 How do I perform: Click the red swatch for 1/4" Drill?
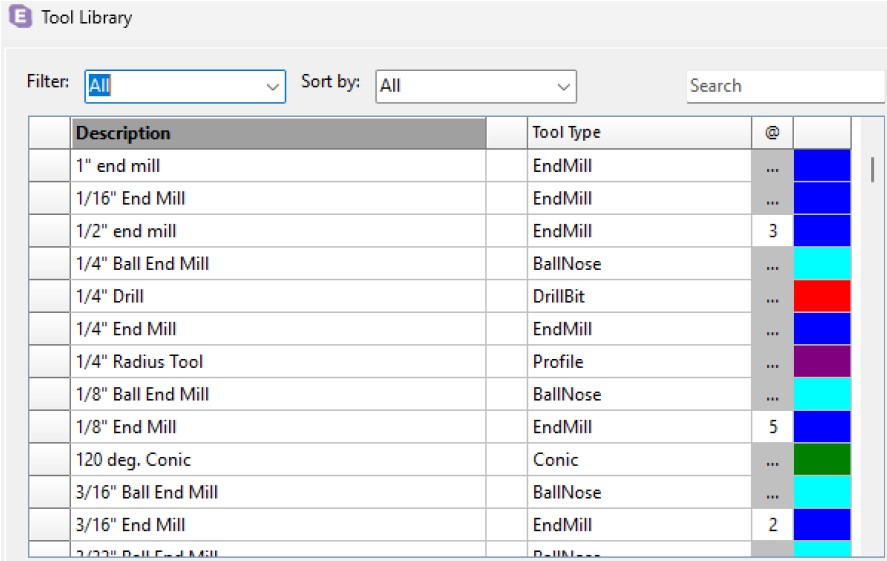coord(821,297)
